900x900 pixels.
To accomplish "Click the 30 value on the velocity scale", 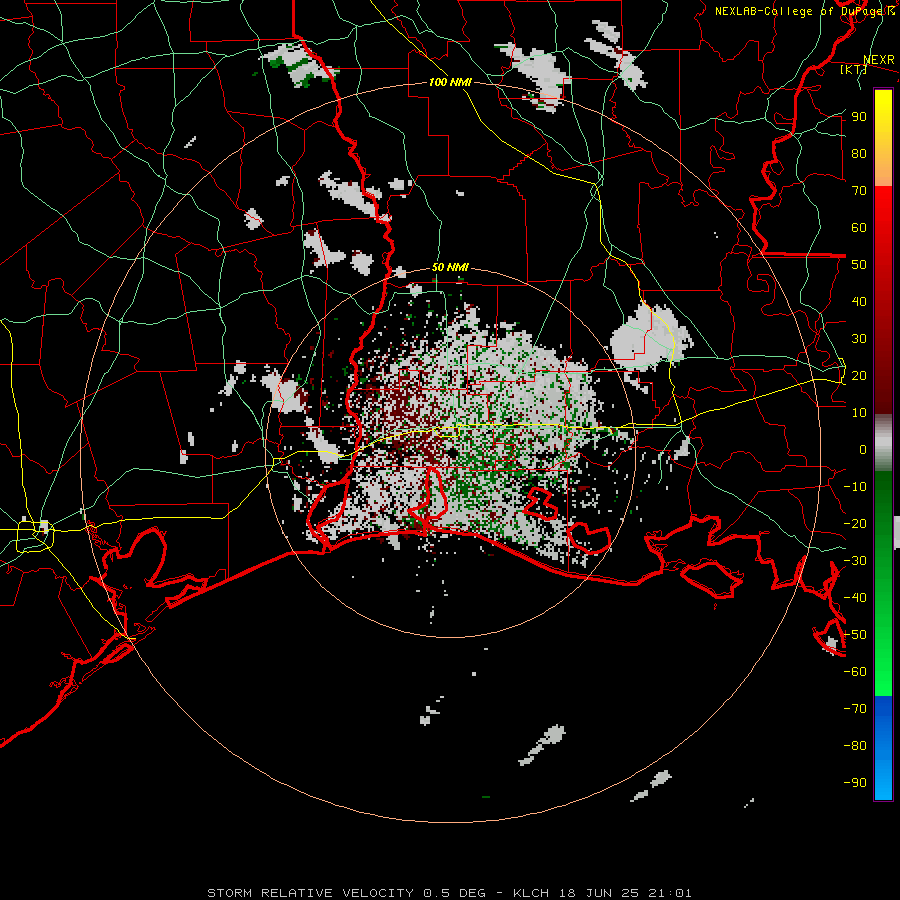I will coord(859,339).
